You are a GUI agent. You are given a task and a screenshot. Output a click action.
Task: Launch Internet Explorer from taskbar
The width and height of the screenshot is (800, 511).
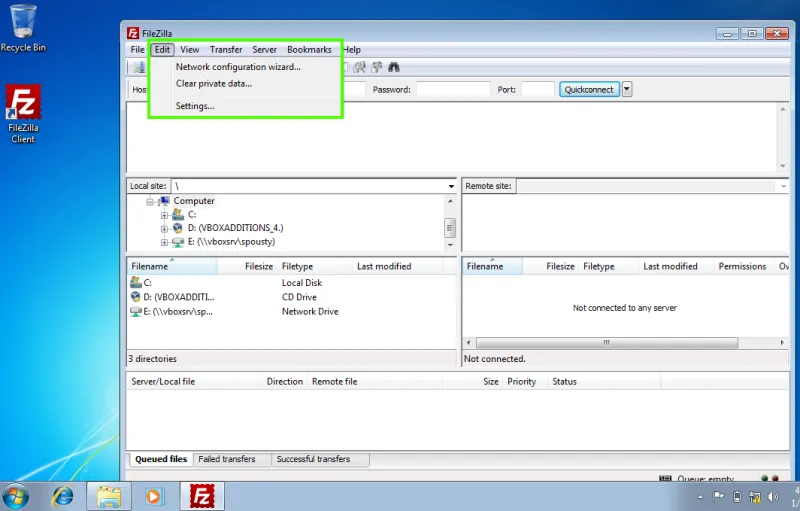(63, 496)
